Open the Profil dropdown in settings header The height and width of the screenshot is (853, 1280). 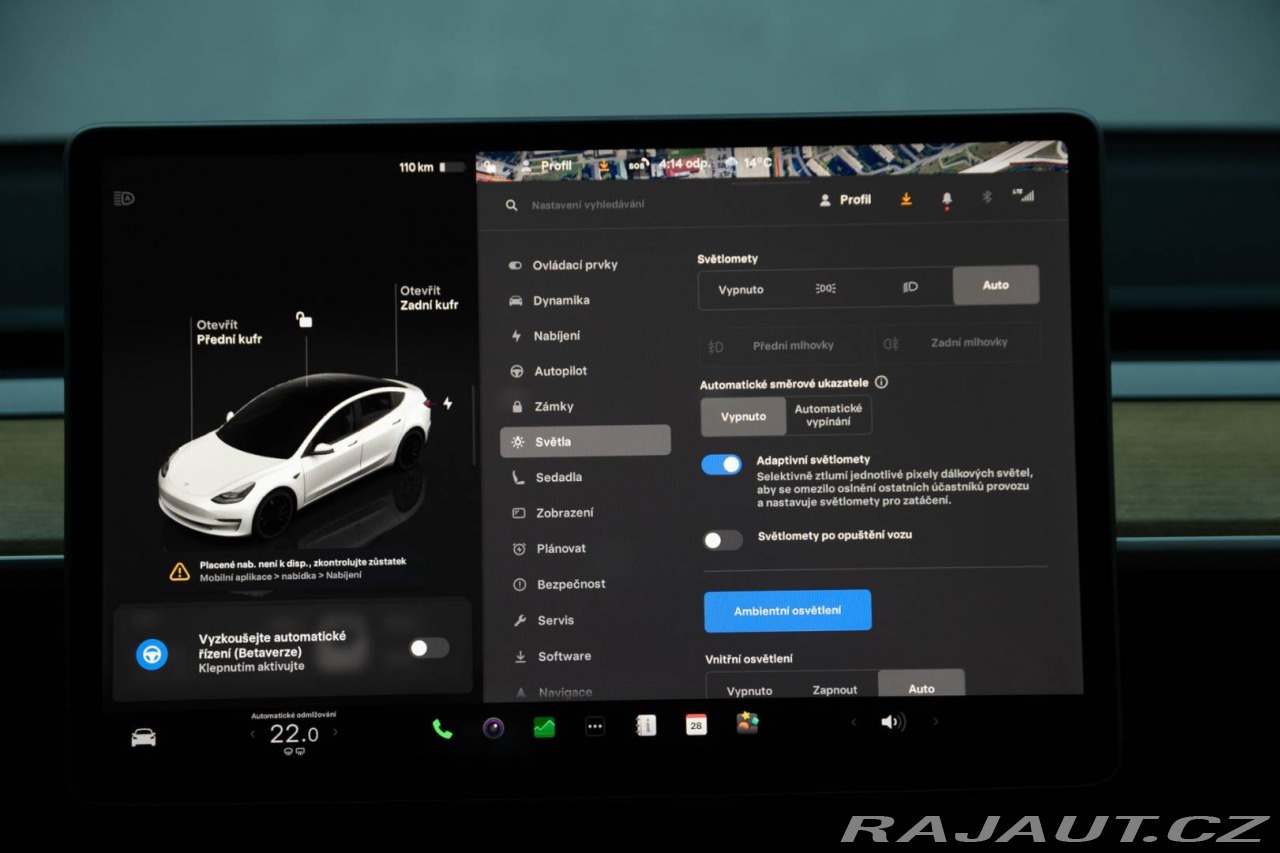845,200
